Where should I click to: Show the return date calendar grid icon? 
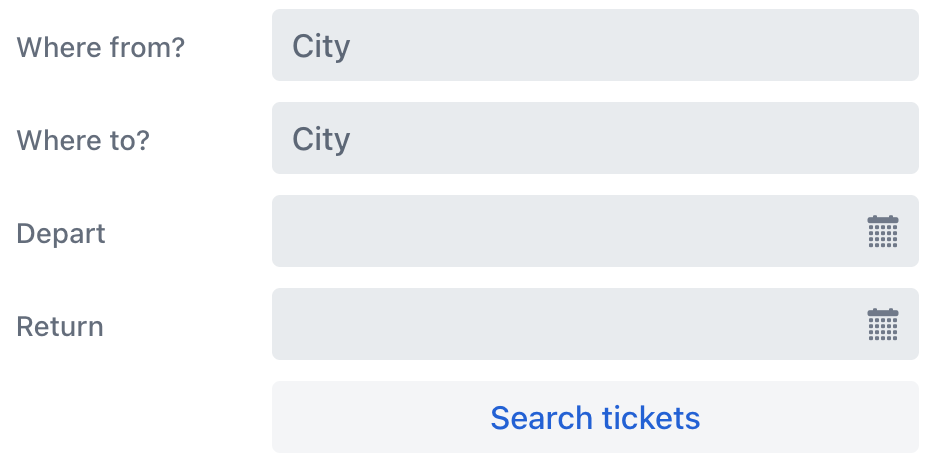882,325
